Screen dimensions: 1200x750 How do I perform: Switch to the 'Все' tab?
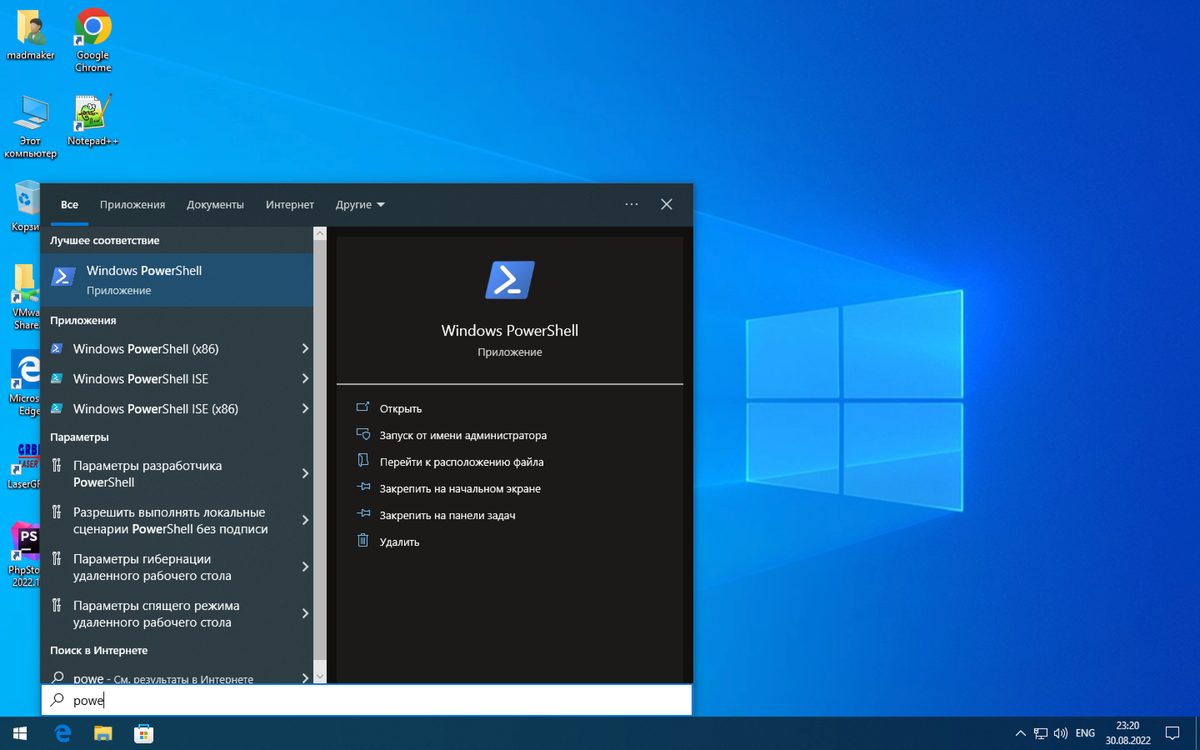pyautogui.click(x=69, y=204)
